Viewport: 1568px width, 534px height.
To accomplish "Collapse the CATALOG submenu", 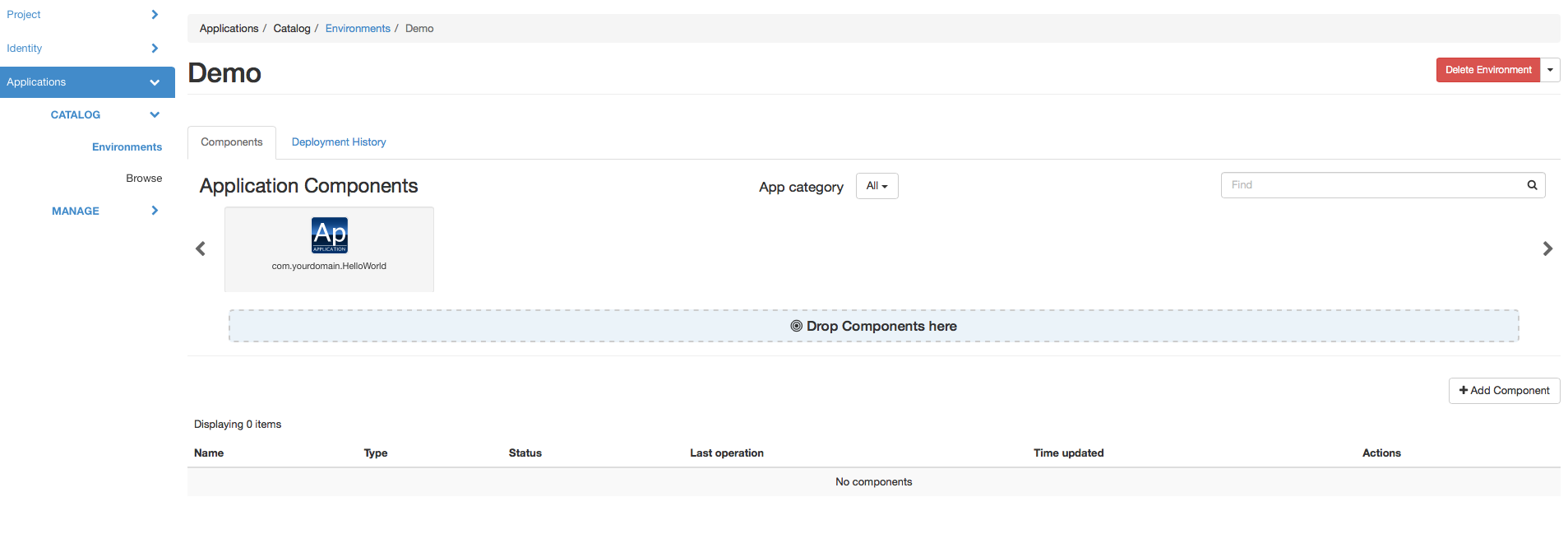I will coord(155,115).
